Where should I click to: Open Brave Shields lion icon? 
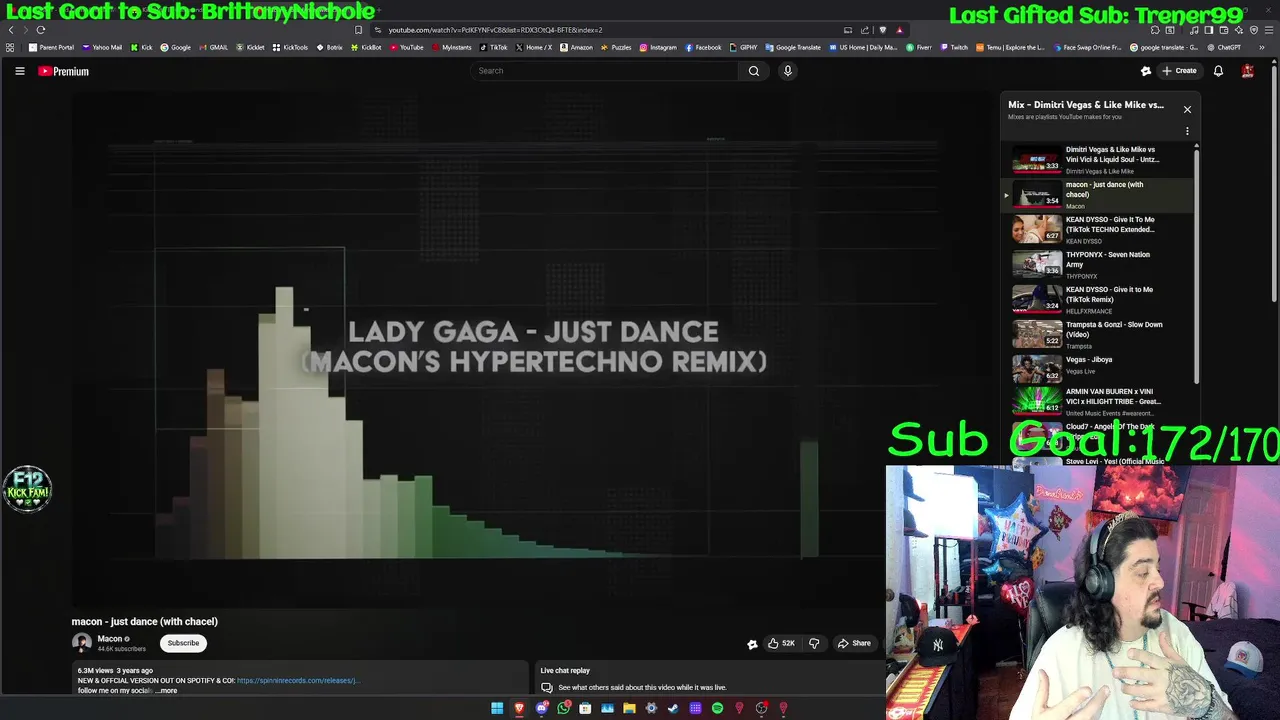point(882,30)
